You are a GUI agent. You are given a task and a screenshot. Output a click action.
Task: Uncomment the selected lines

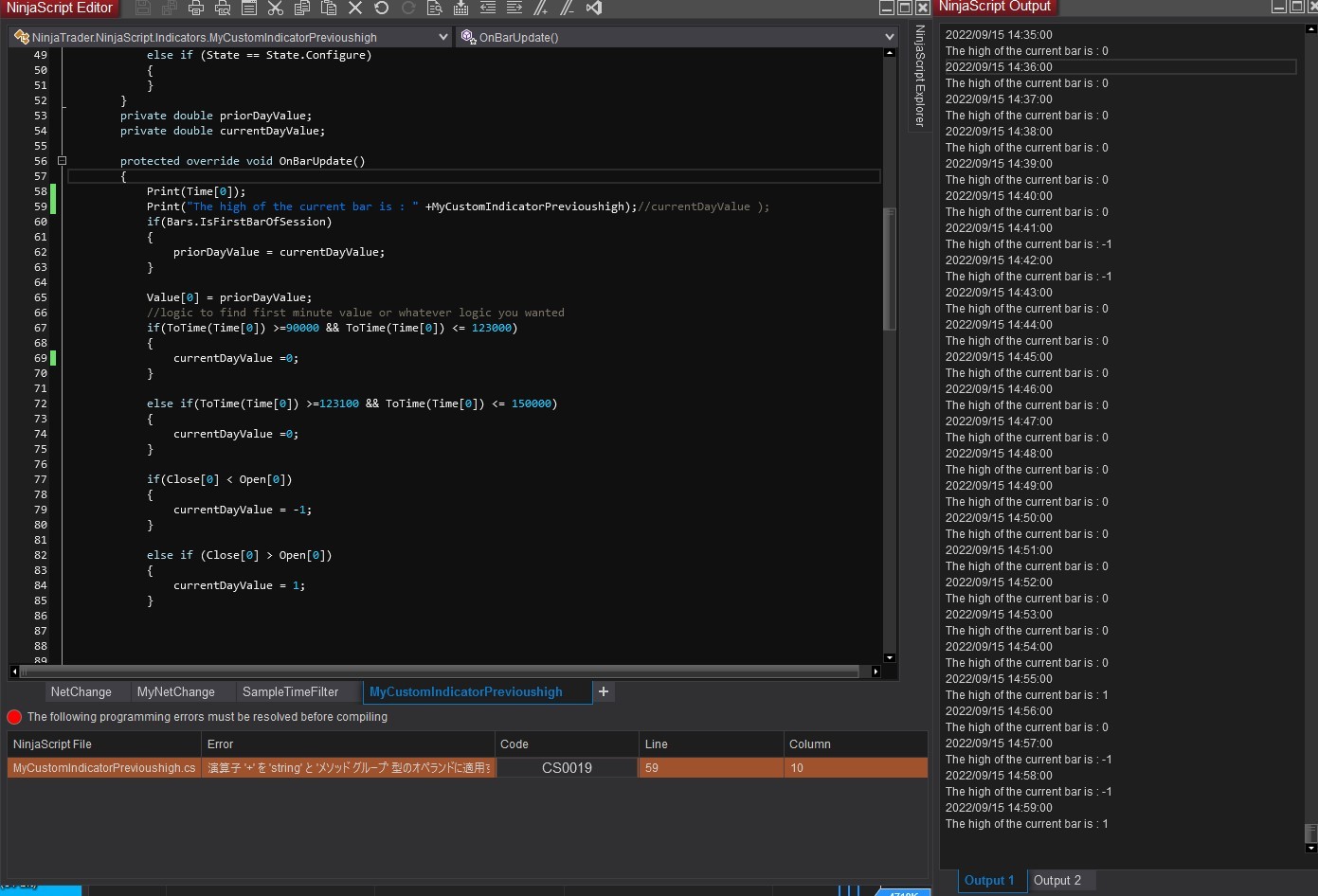coord(567,9)
